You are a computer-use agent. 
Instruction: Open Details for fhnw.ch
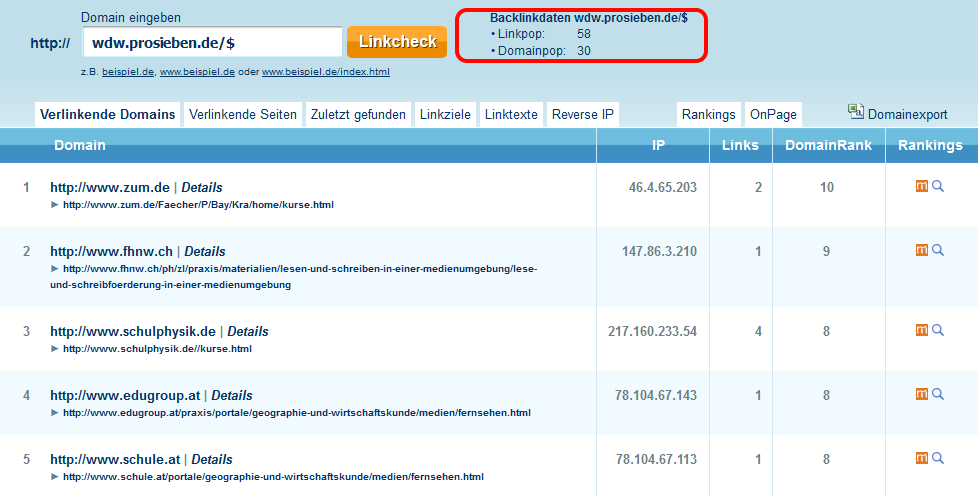(x=205, y=251)
